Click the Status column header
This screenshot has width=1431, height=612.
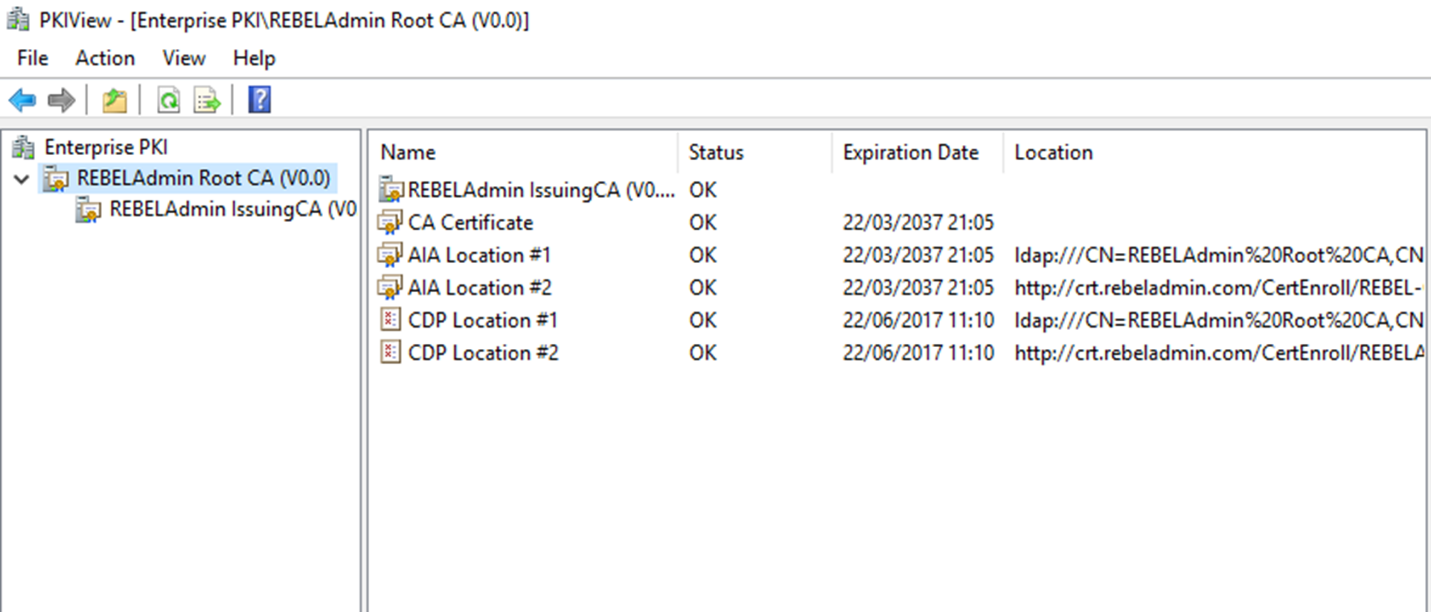(x=754, y=152)
